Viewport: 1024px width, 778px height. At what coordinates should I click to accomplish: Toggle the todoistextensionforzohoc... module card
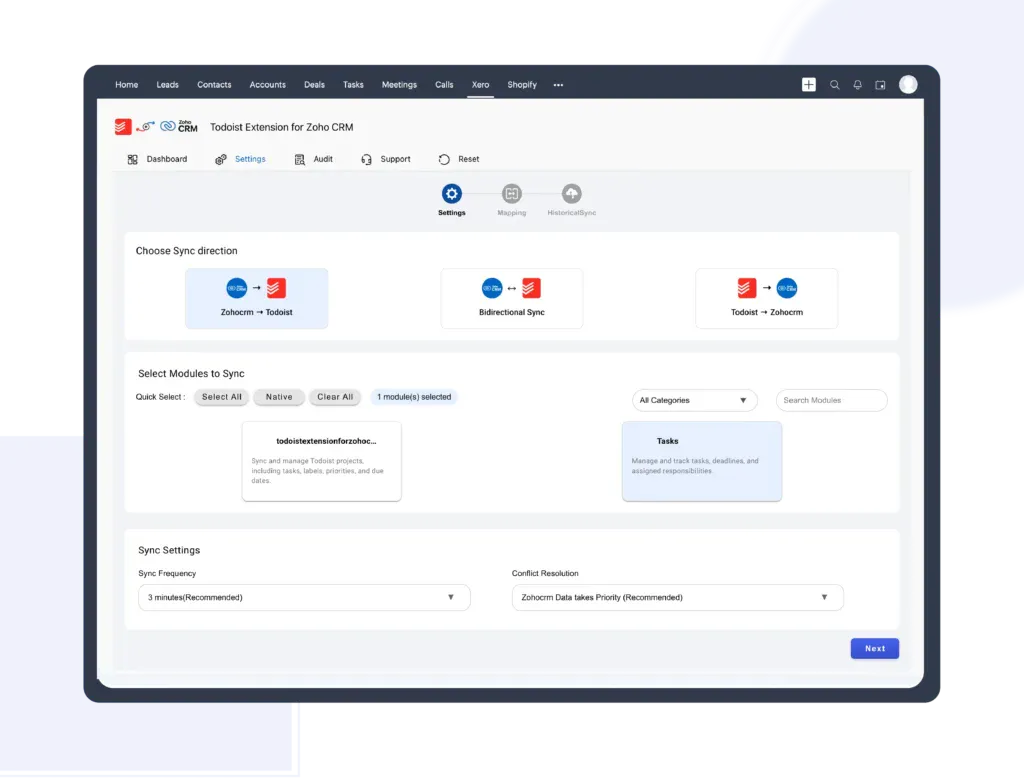click(321, 461)
